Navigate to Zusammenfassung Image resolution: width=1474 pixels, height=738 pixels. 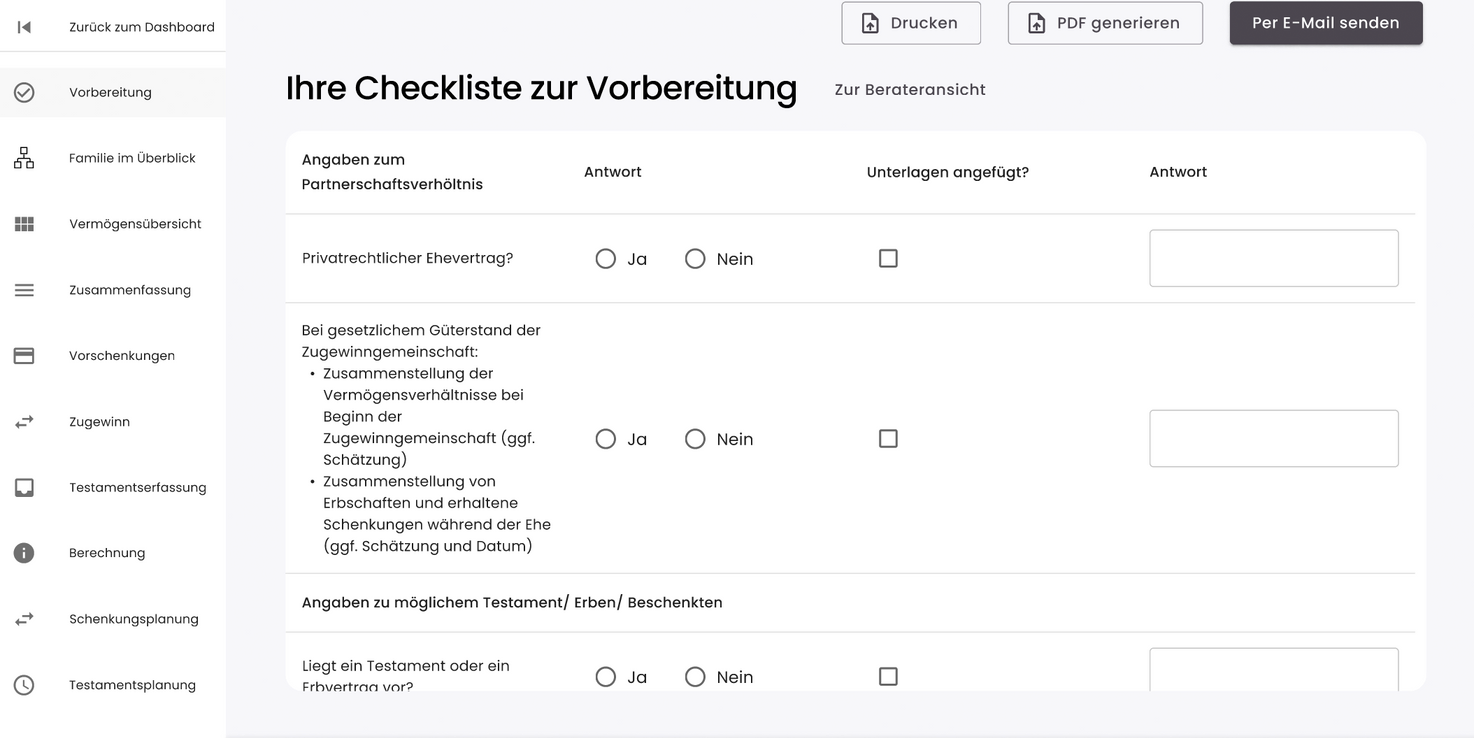coord(113,290)
